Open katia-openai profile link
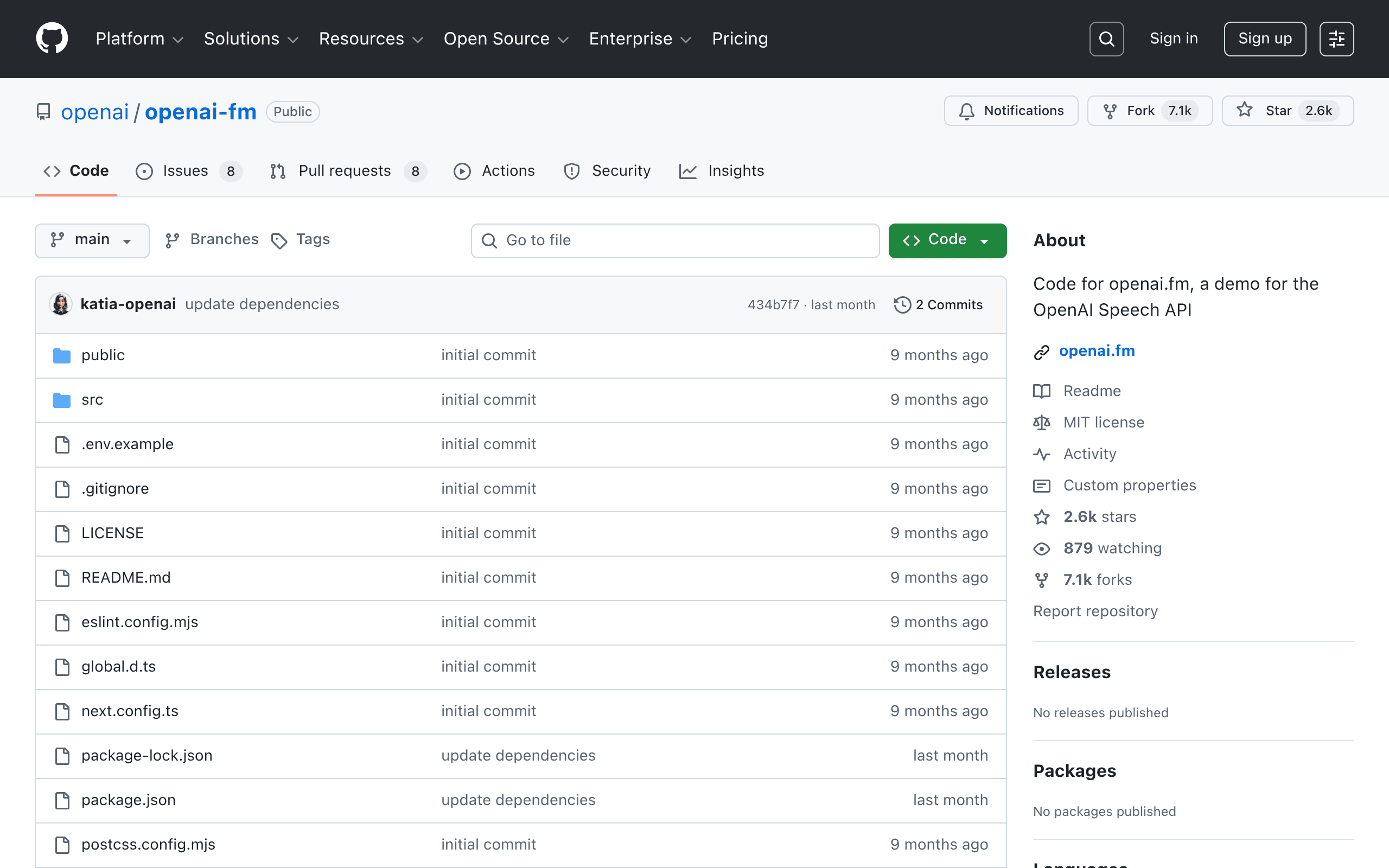The width and height of the screenshot is (1389, 868). point(128,304)
